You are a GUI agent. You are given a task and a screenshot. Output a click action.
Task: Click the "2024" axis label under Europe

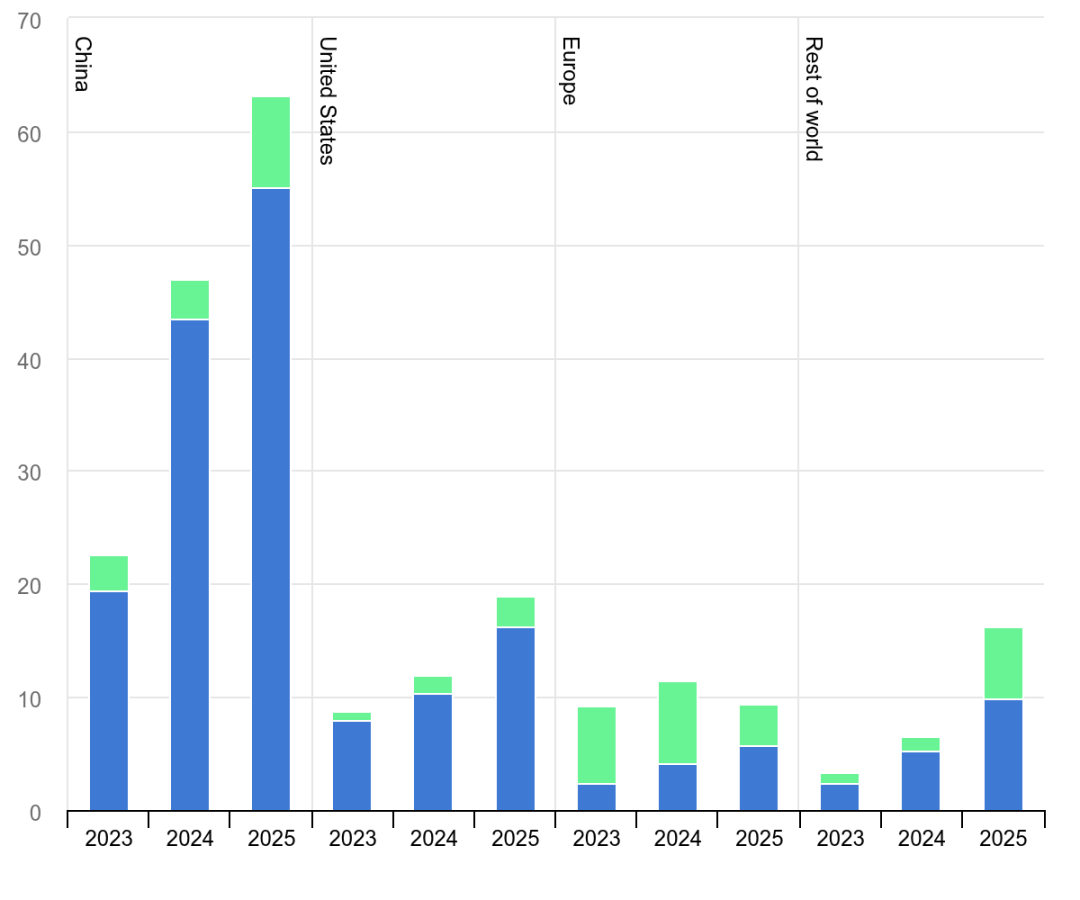tap(678, 839)
